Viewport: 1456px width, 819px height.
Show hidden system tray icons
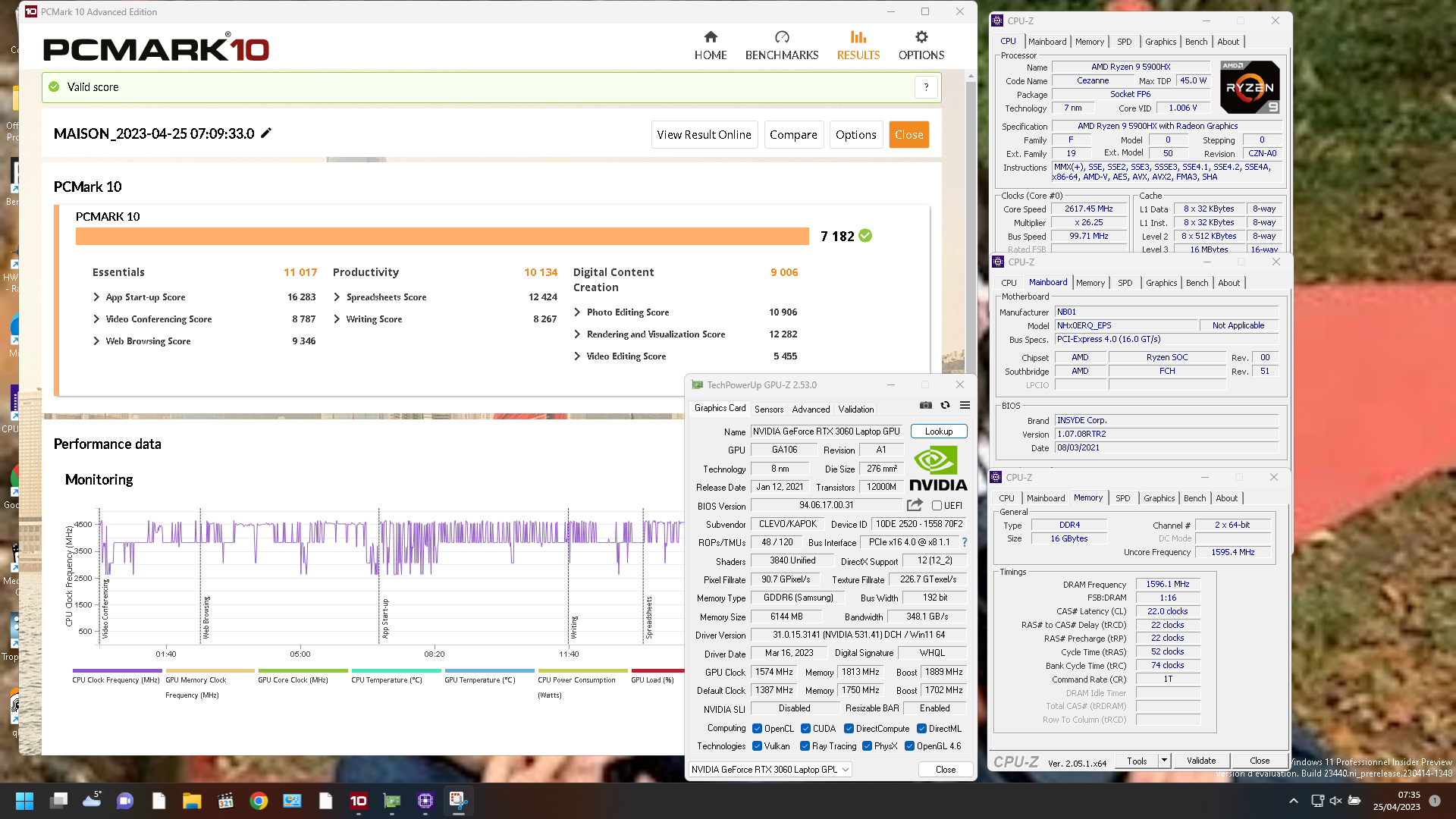tap(1294, 801)
